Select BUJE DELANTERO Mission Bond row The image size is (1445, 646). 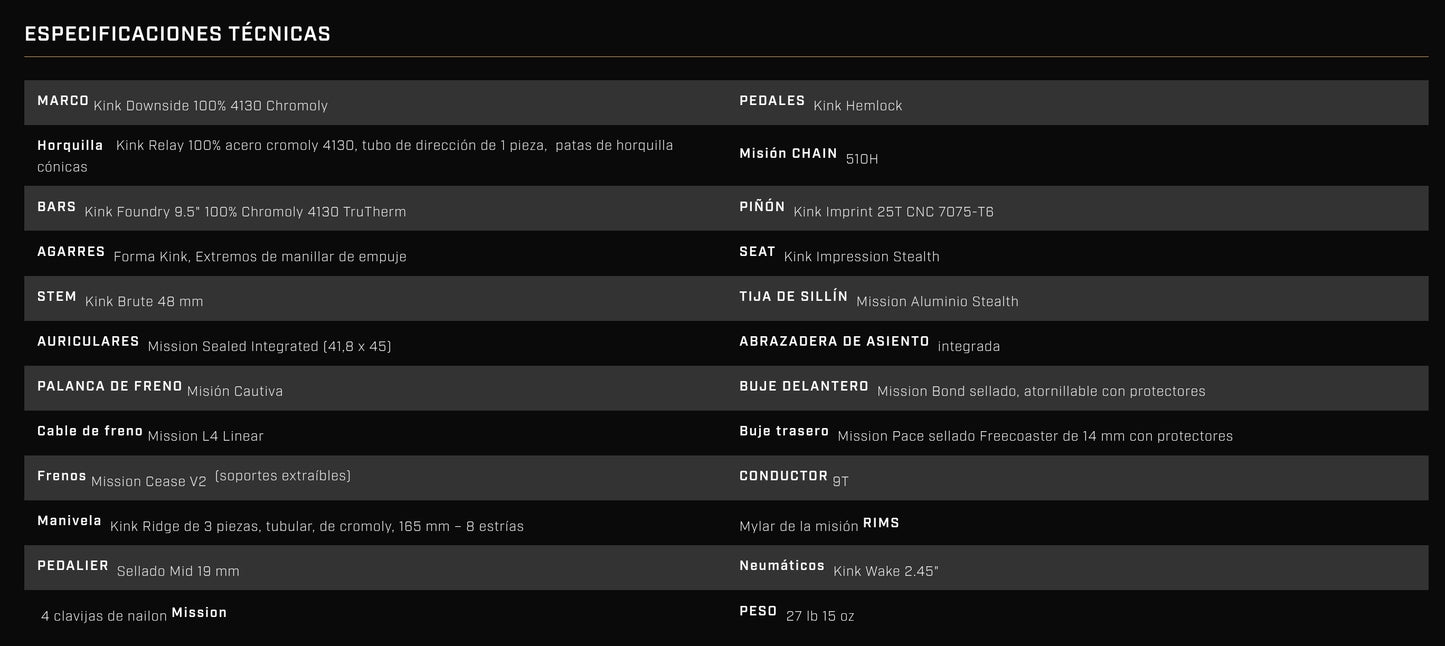pyautogui.click(x=1077, y=388)
